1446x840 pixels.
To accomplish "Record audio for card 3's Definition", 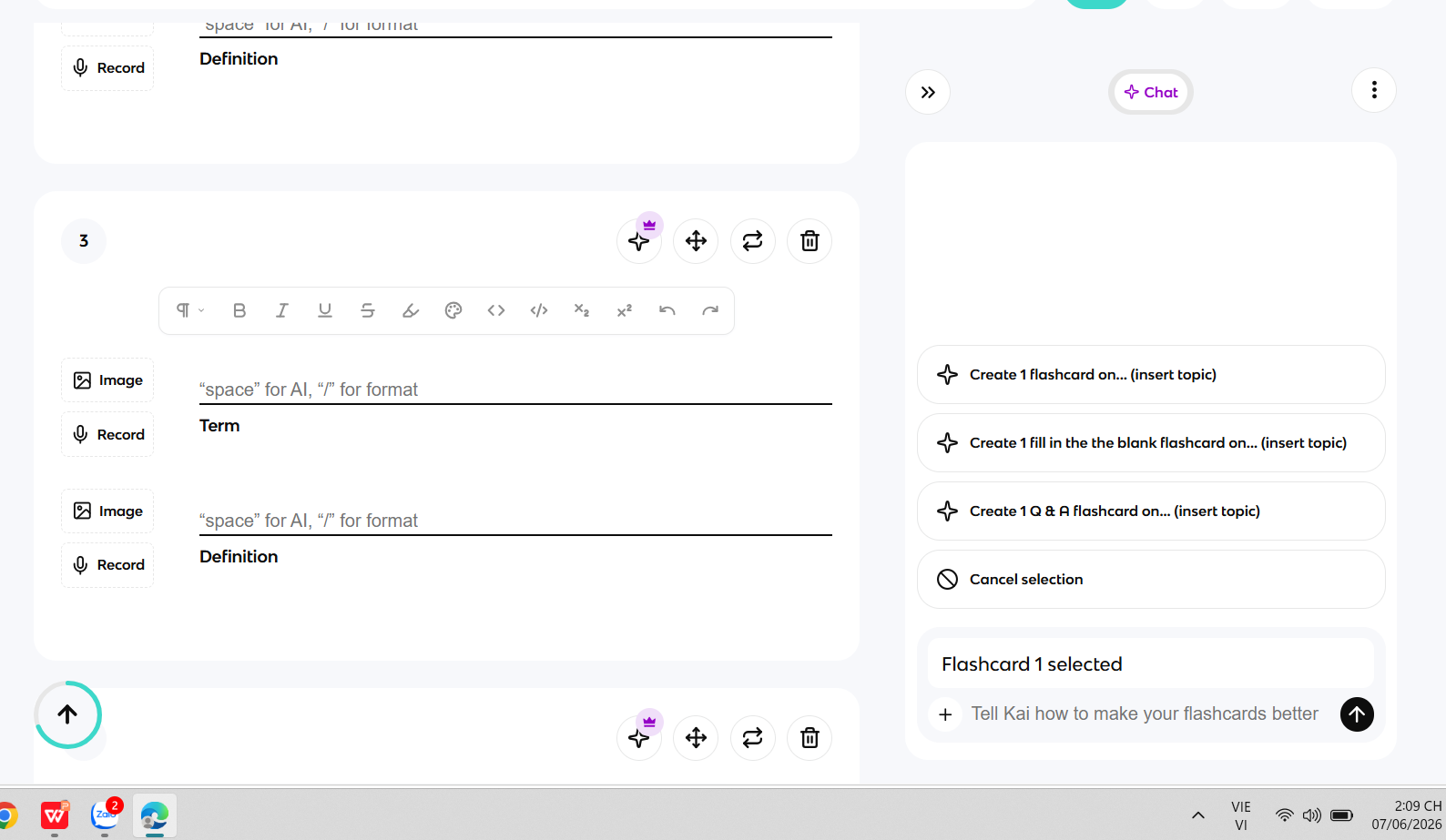I will (107, 565).
